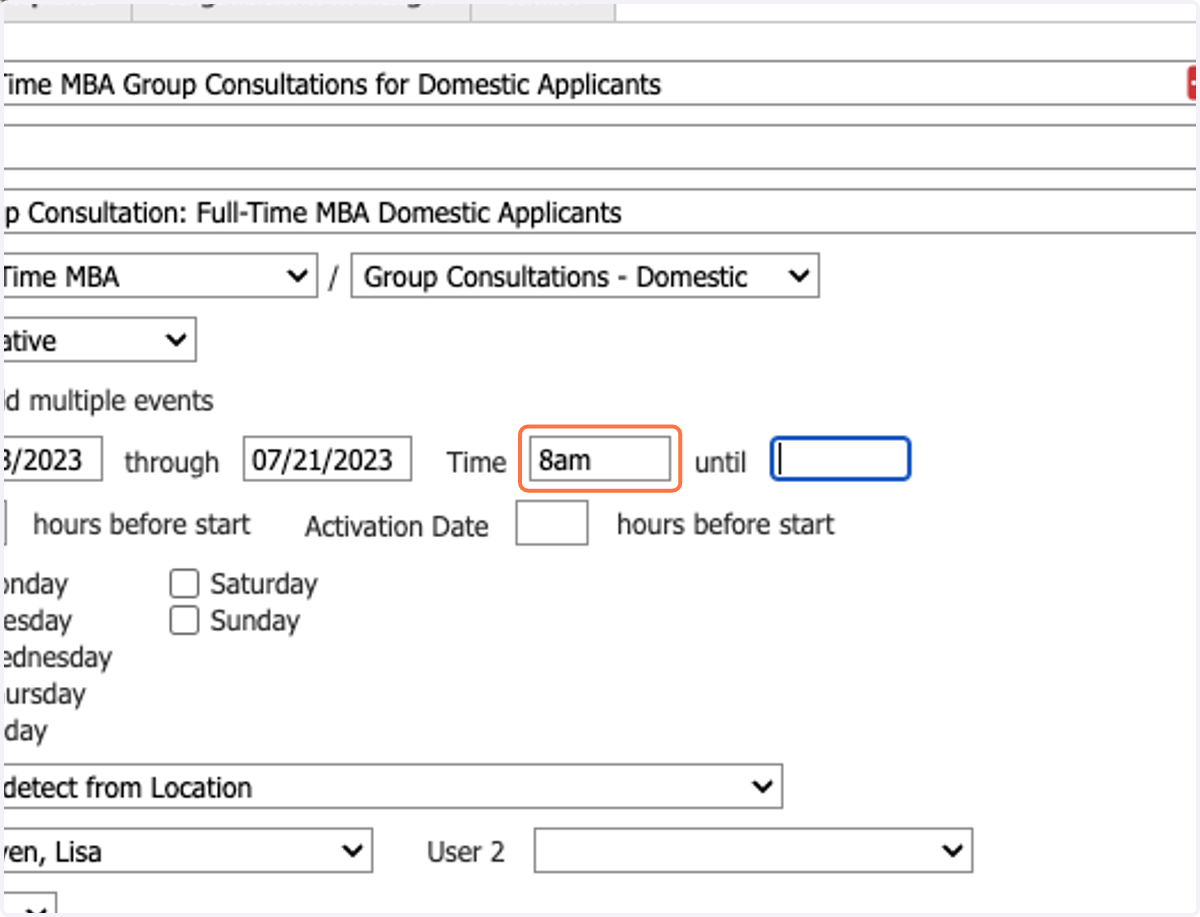1200x917 pixels.
Task: Check the Sunday checkbox
Action: pyautogui.click(x=184, y=621)
